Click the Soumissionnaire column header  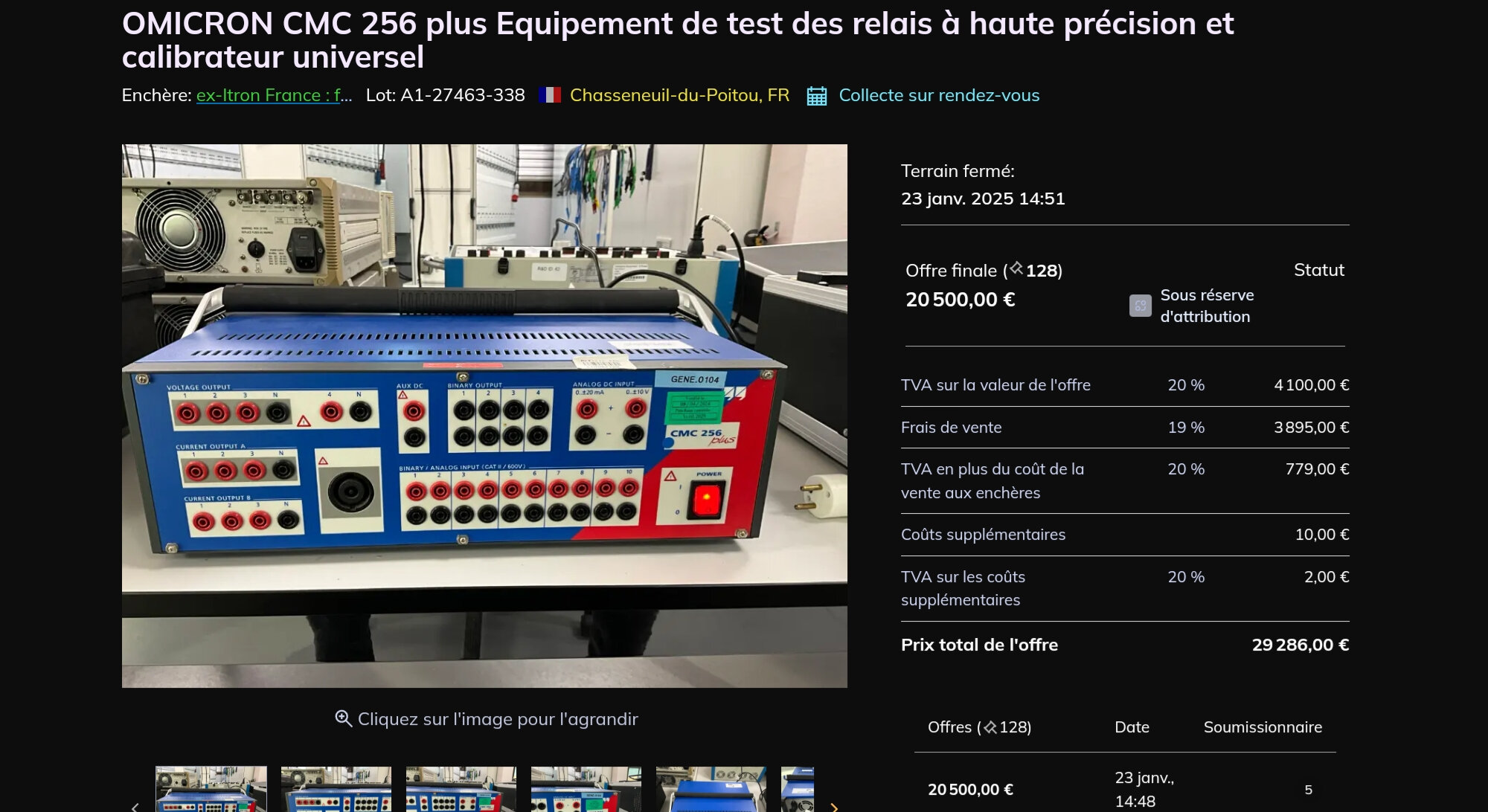[x=1262, y=727]
